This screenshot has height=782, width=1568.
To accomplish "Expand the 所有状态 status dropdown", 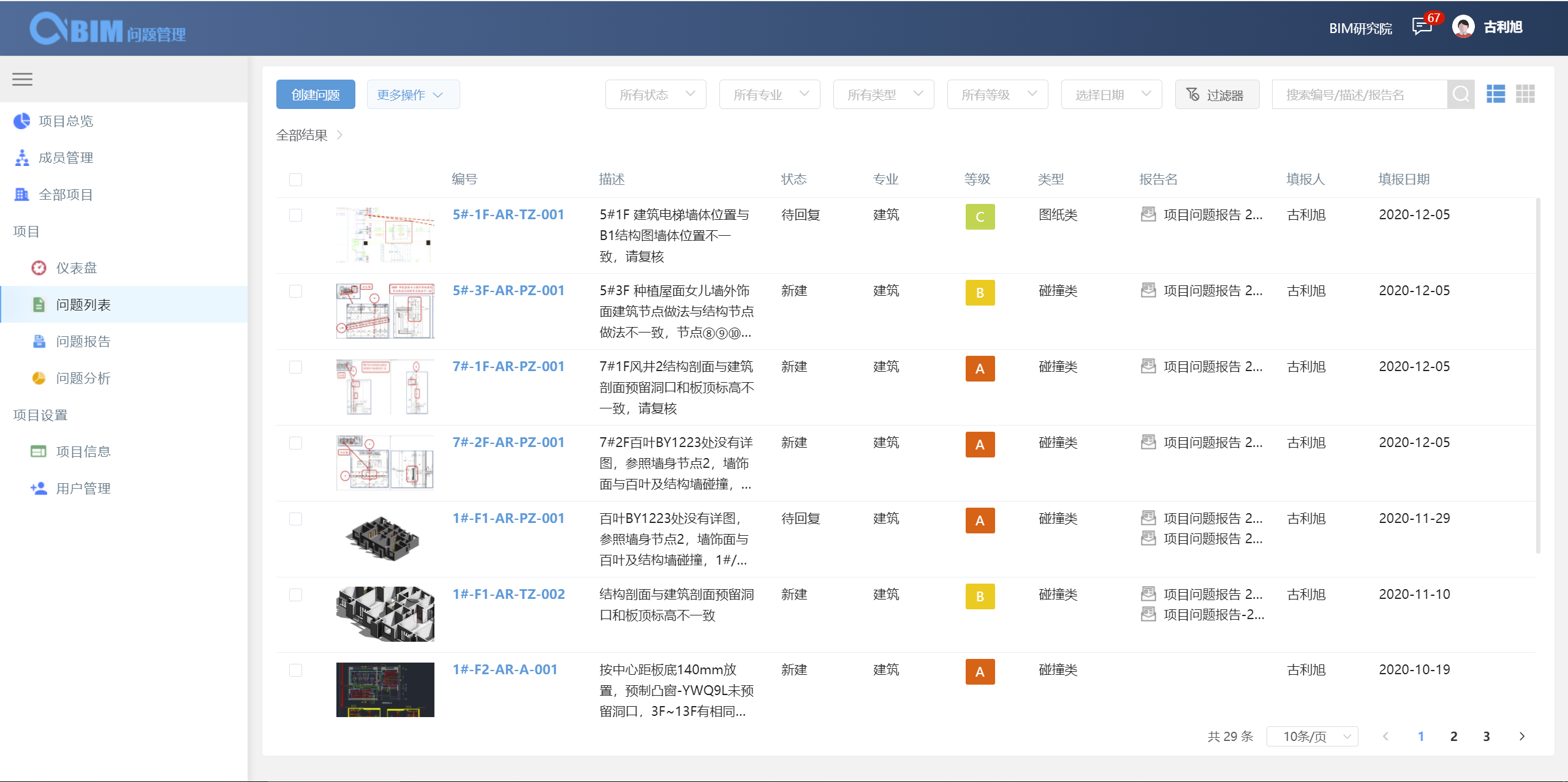I will pos(655,94).
